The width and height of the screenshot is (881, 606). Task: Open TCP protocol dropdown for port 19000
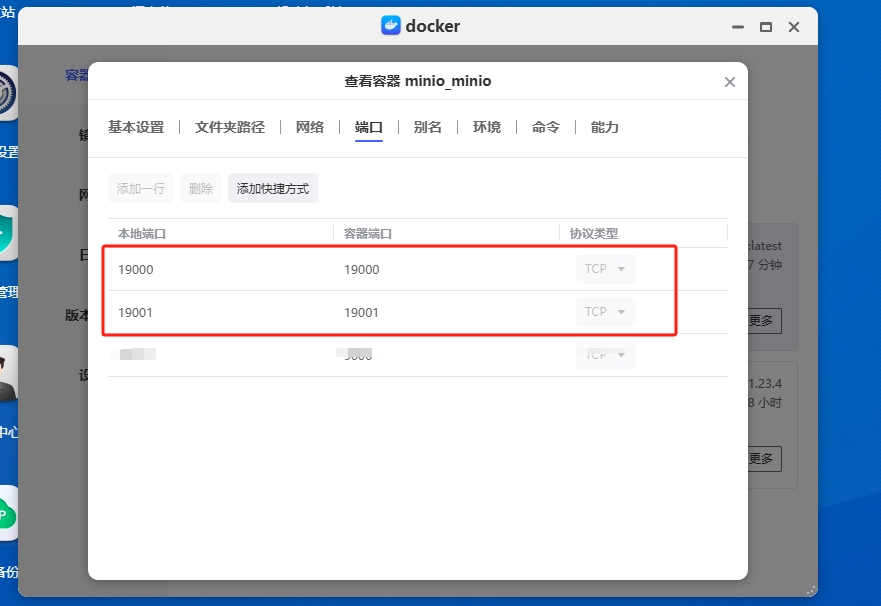[606, 269]
